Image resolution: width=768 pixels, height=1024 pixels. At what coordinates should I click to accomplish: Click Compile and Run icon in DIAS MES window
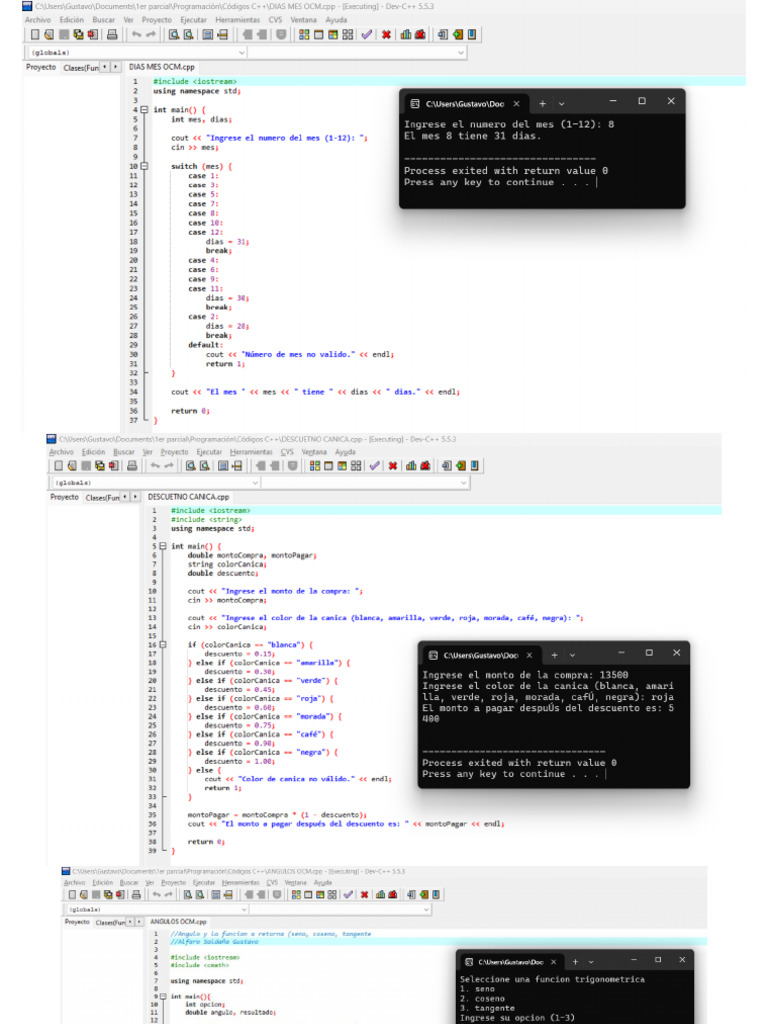333,35
